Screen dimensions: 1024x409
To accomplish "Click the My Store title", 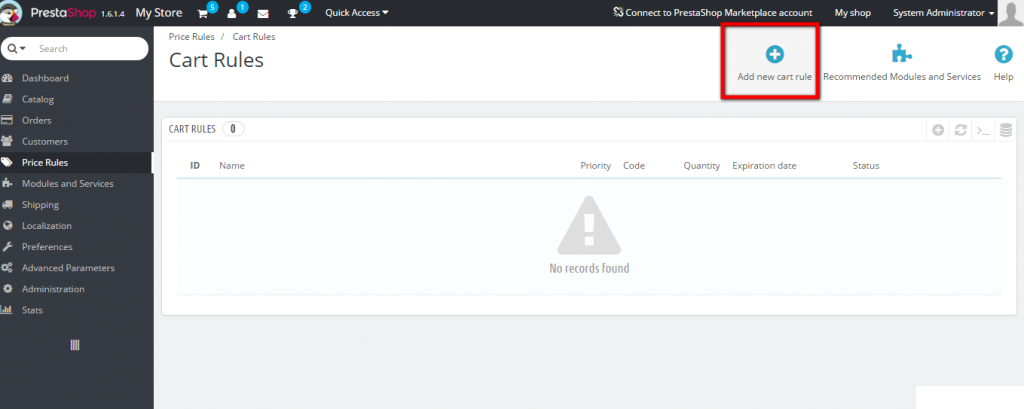I will coord(159,12).
